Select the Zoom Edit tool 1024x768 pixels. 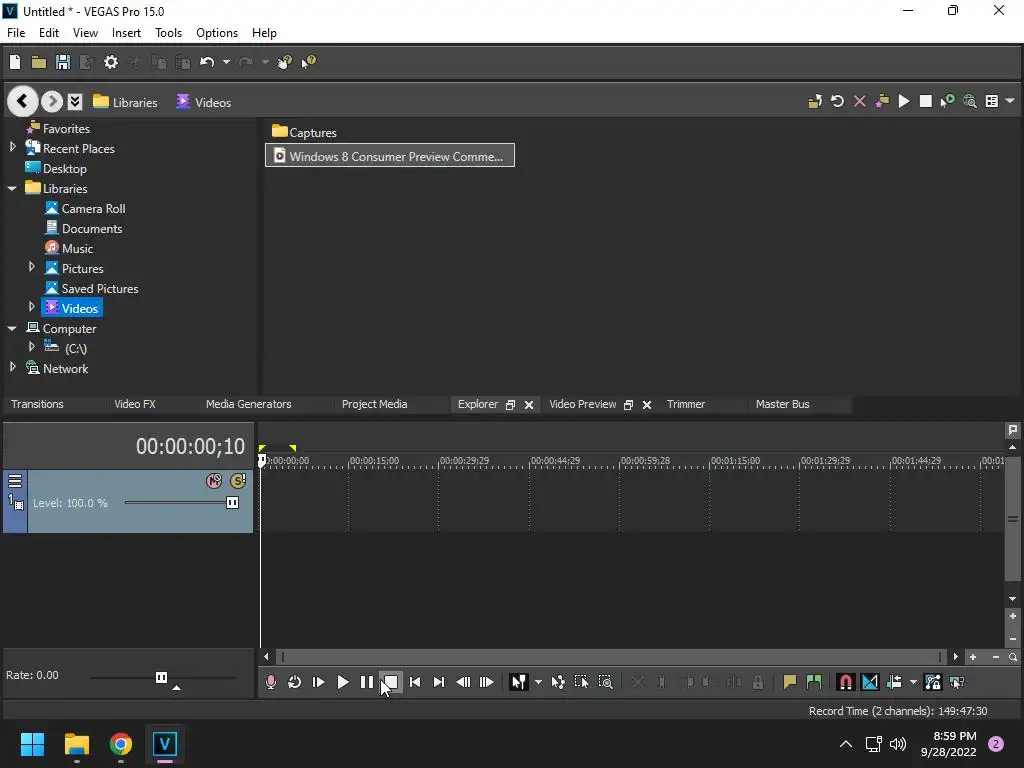point(605,682)
